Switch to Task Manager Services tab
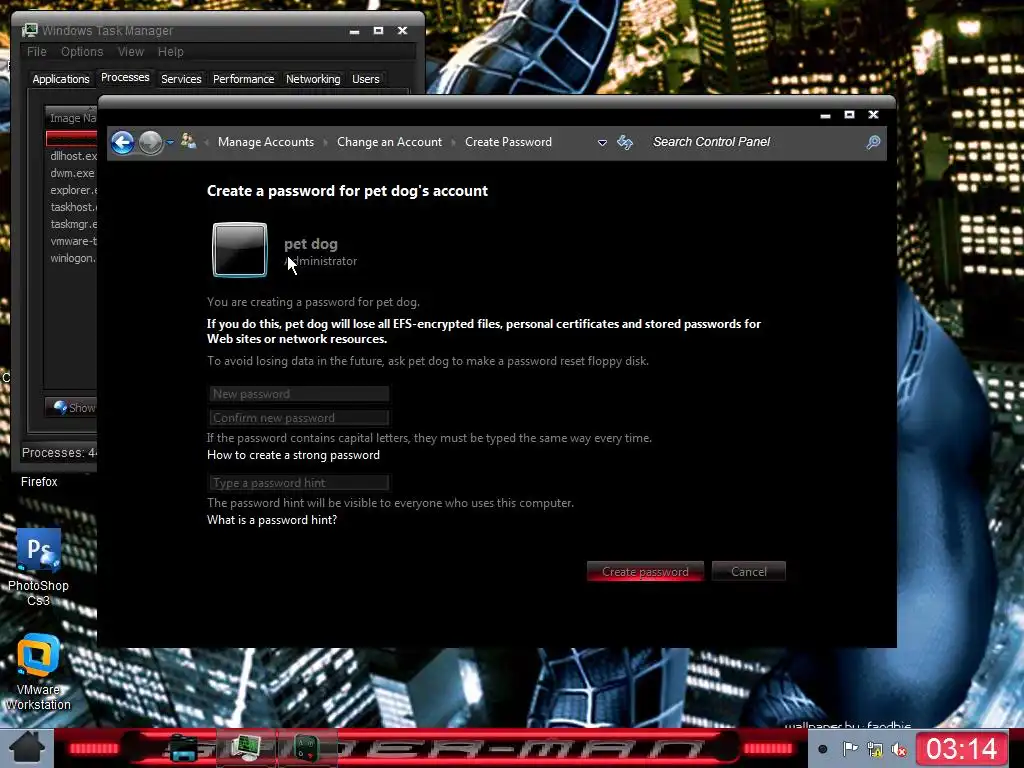1024x768 pixels. pyautogui.click(x=181, y=79)
